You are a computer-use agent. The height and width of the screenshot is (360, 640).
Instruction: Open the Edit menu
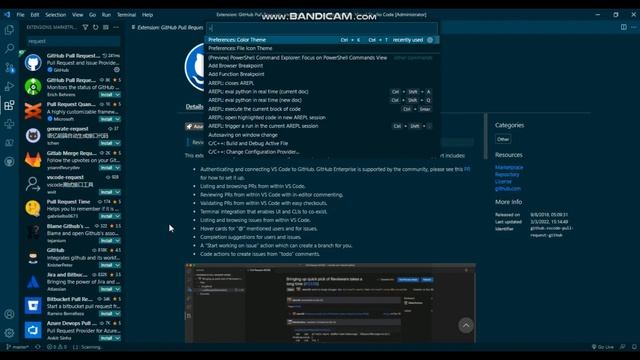point(35,15)
